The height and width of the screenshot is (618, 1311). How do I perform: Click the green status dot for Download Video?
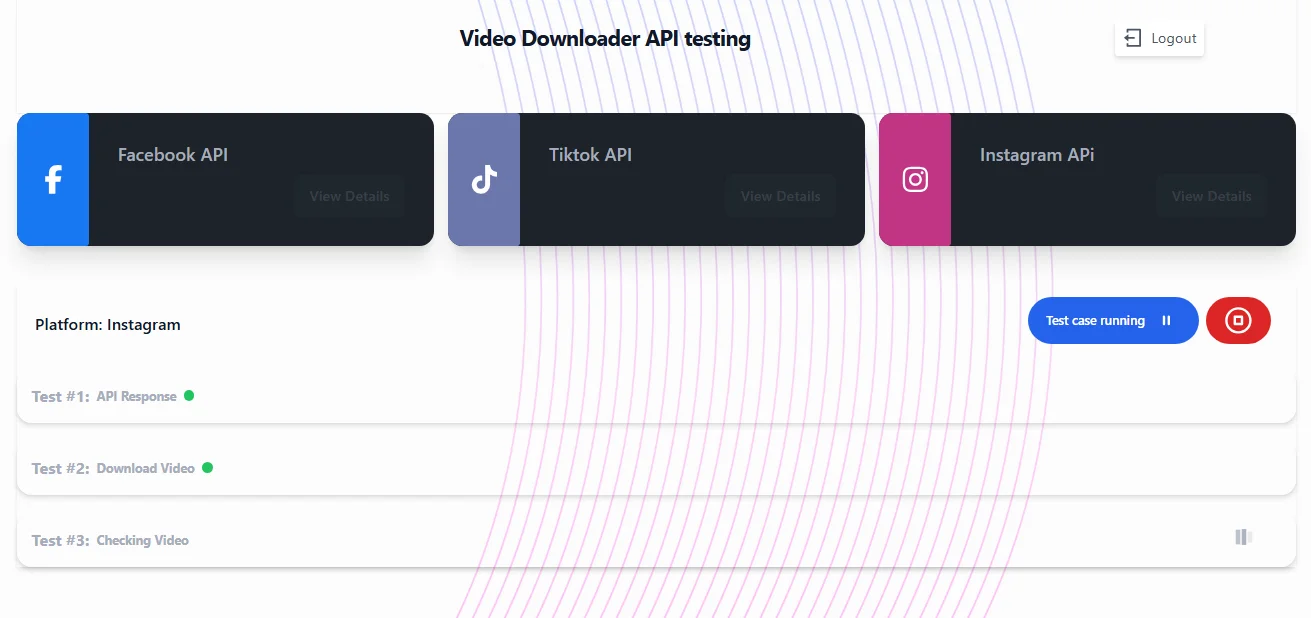(x=208, y=468)
